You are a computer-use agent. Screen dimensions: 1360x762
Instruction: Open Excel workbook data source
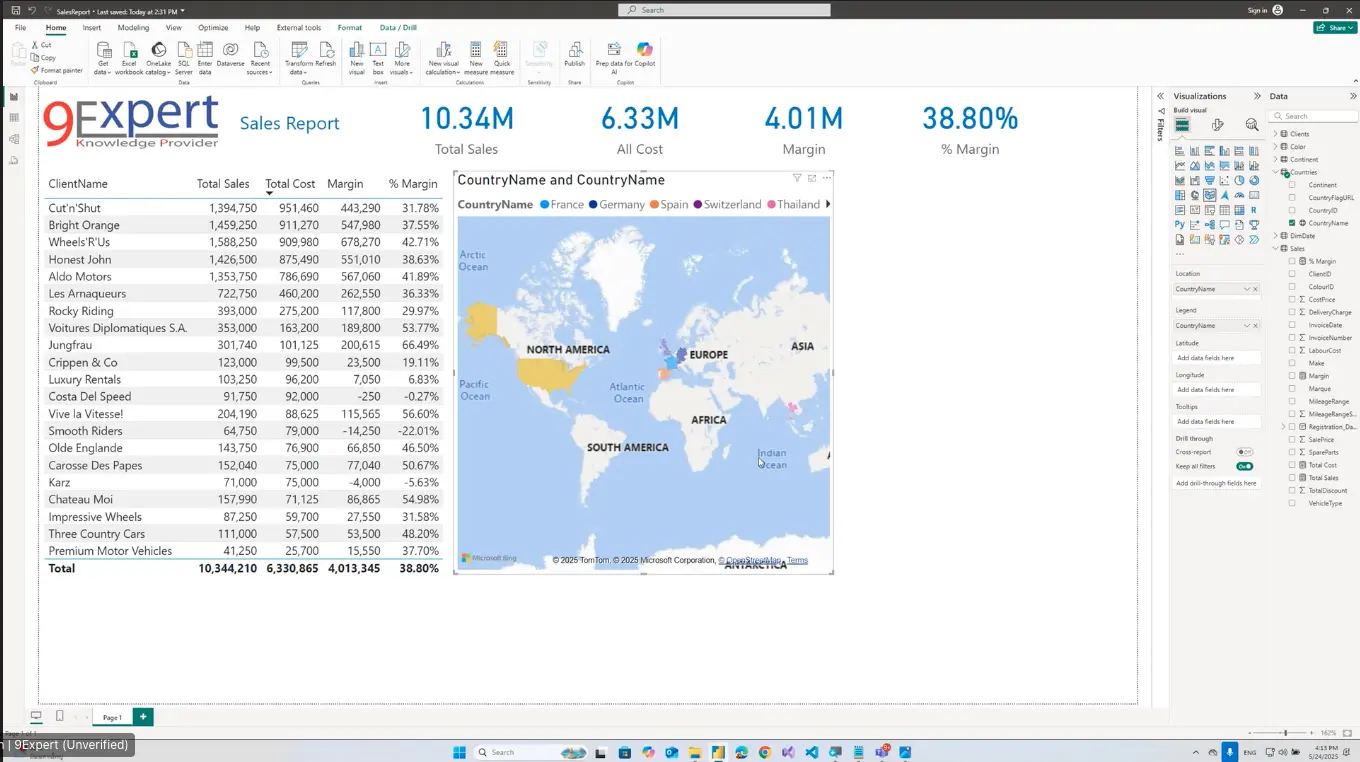pyautogui.click(x=129, y=58)
